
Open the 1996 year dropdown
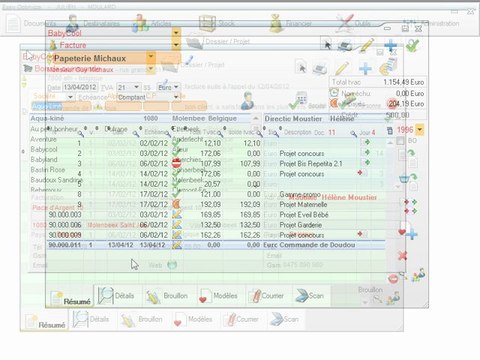pos(420,130)
